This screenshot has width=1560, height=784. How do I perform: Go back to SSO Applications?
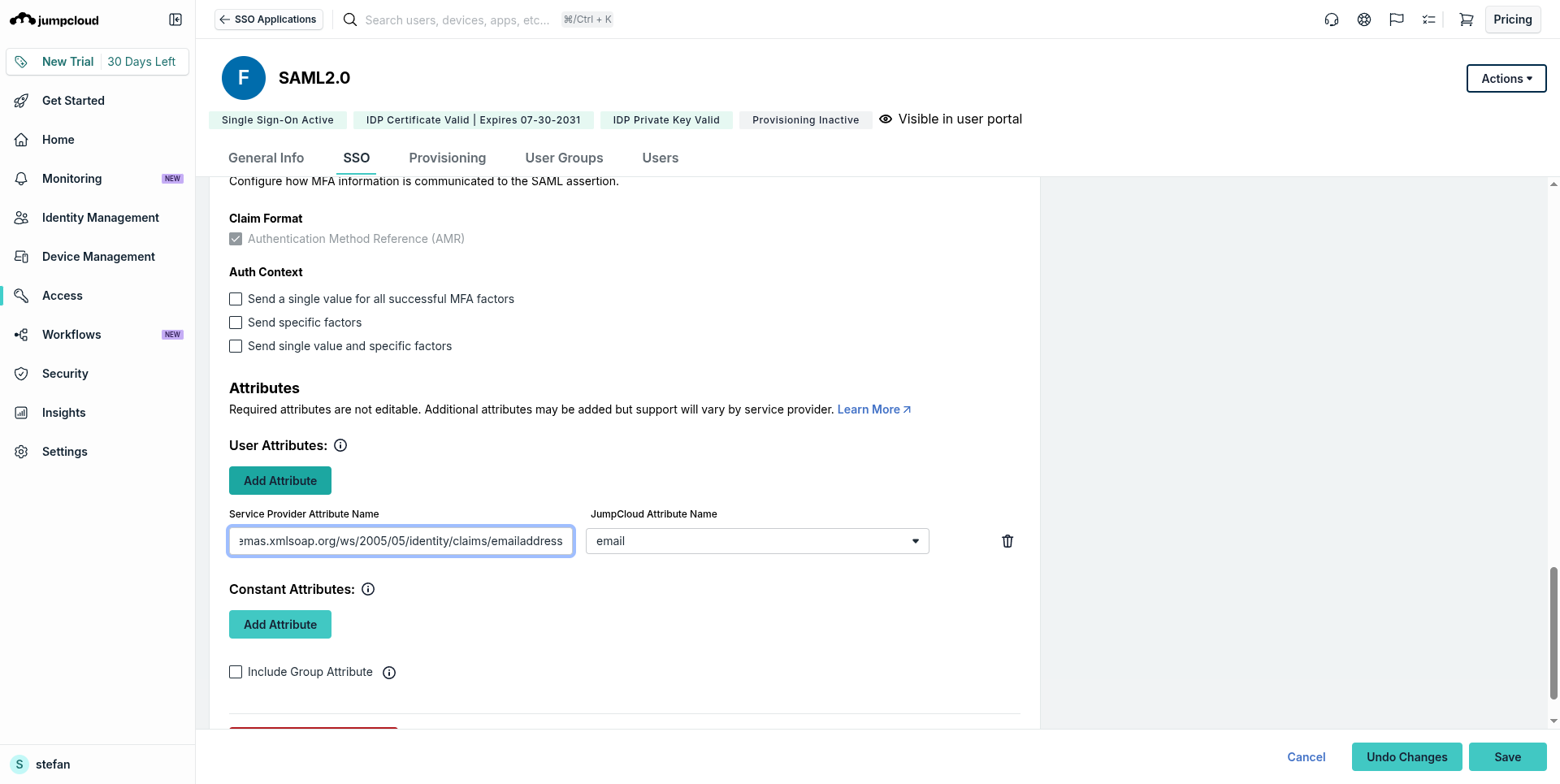(x=269, y=19)
